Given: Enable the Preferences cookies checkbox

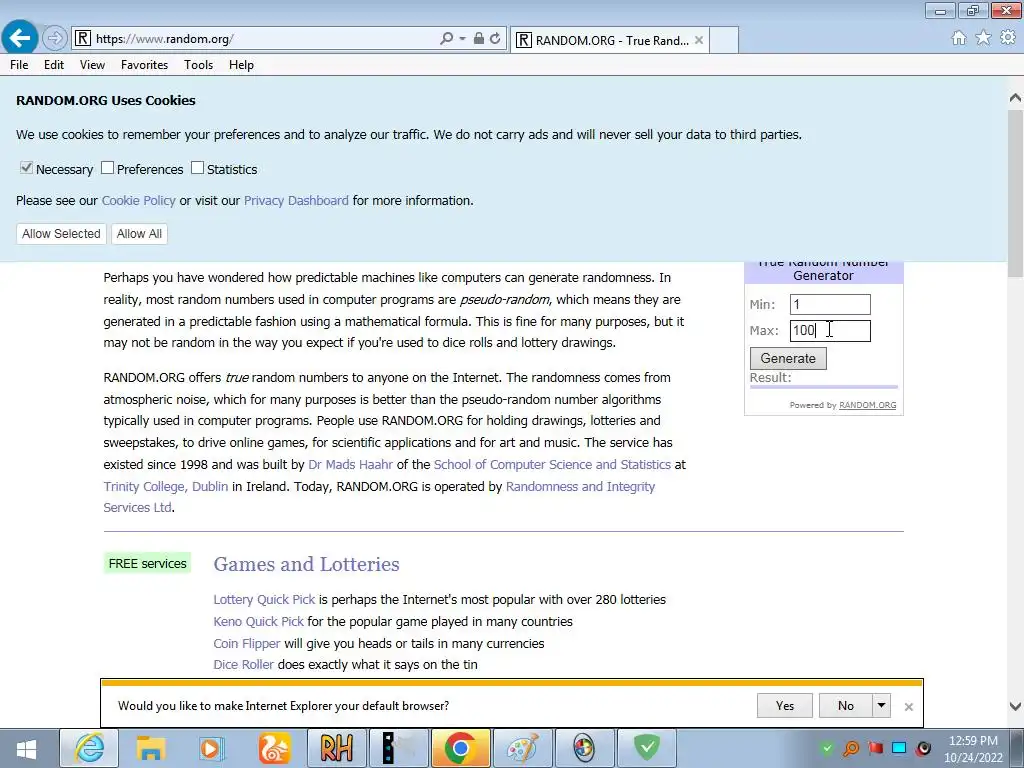Looking at the screenshot, I should (x=108, y=168).
